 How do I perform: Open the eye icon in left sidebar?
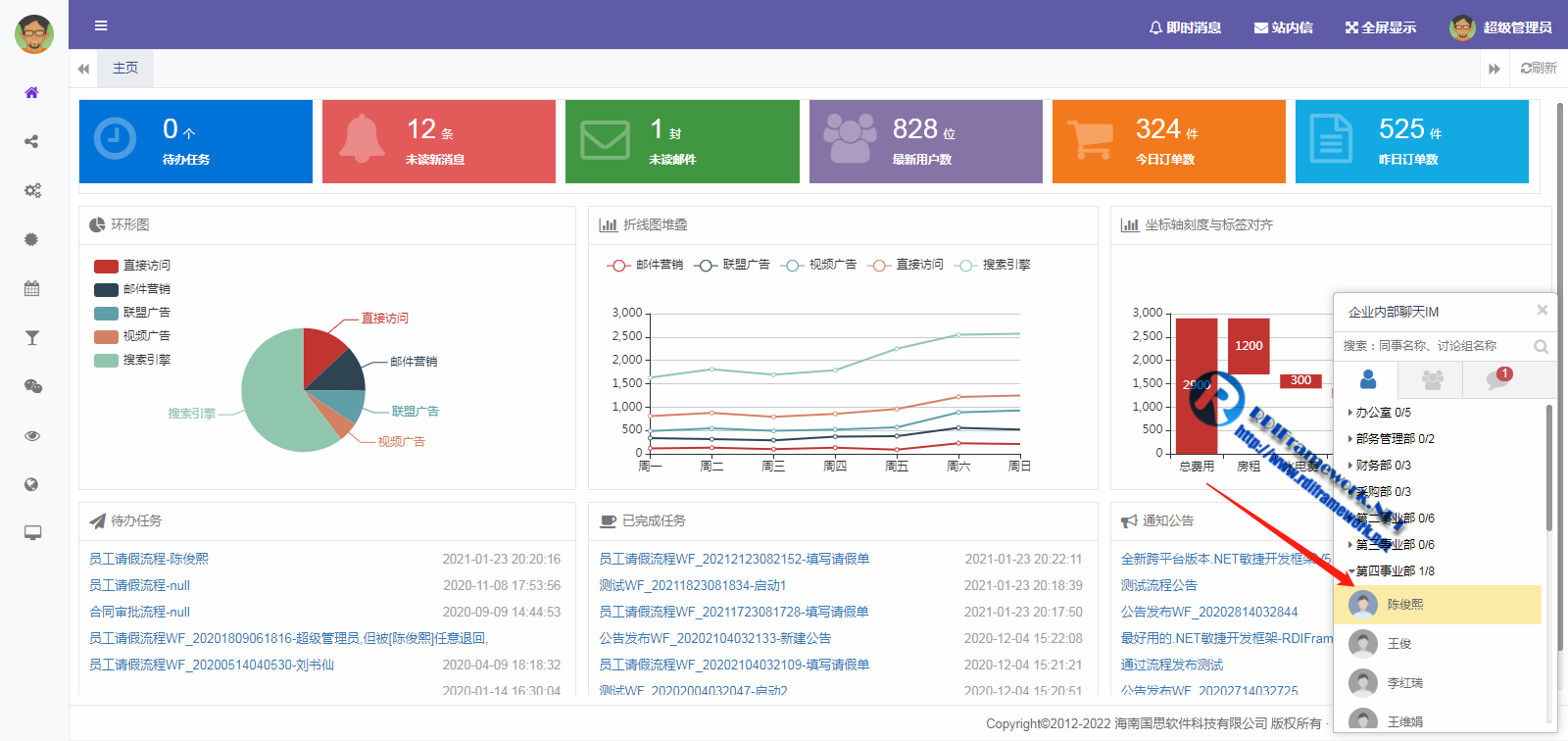click(x=31, y=435)
